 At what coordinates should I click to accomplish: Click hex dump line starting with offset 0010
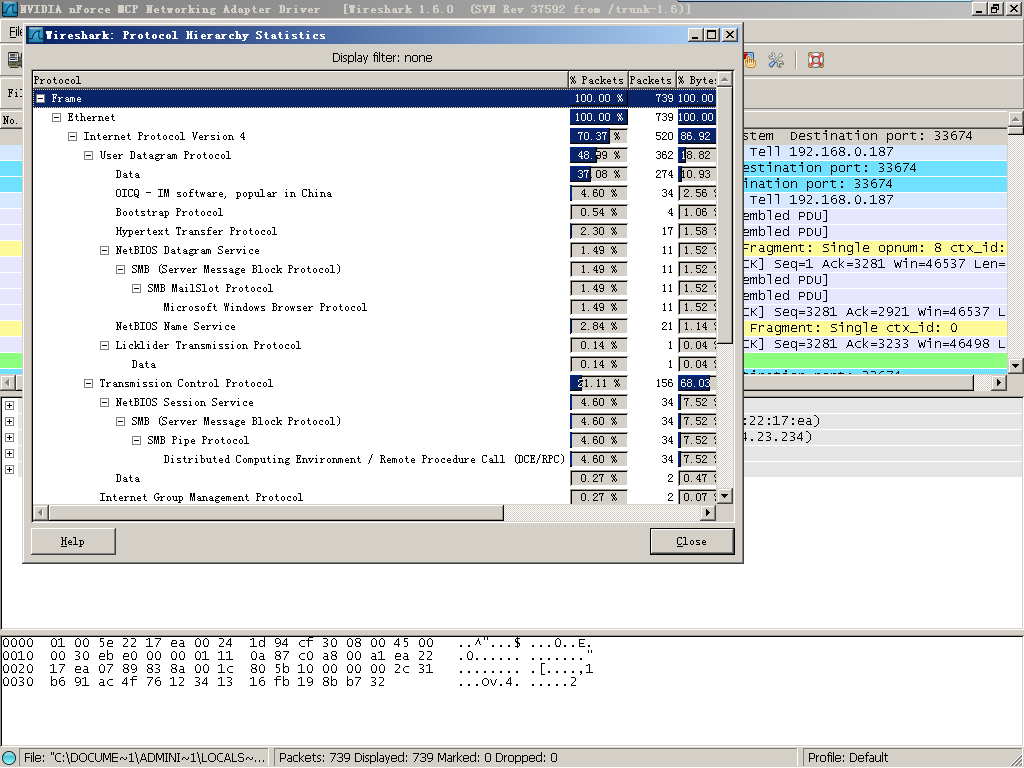pyautogui.click(x=297, y=656)
